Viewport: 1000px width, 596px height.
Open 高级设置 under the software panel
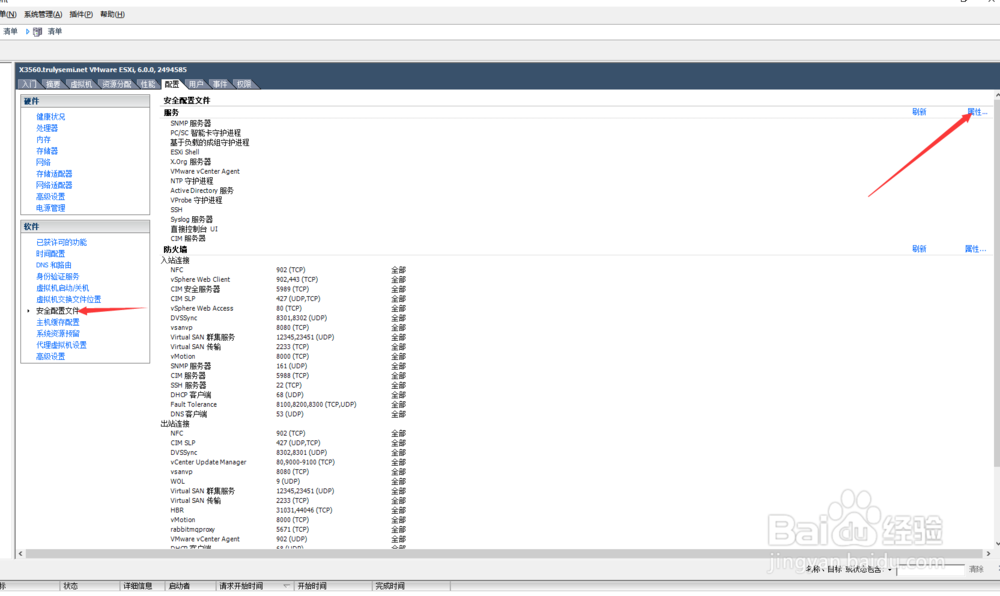coord(50,357)
